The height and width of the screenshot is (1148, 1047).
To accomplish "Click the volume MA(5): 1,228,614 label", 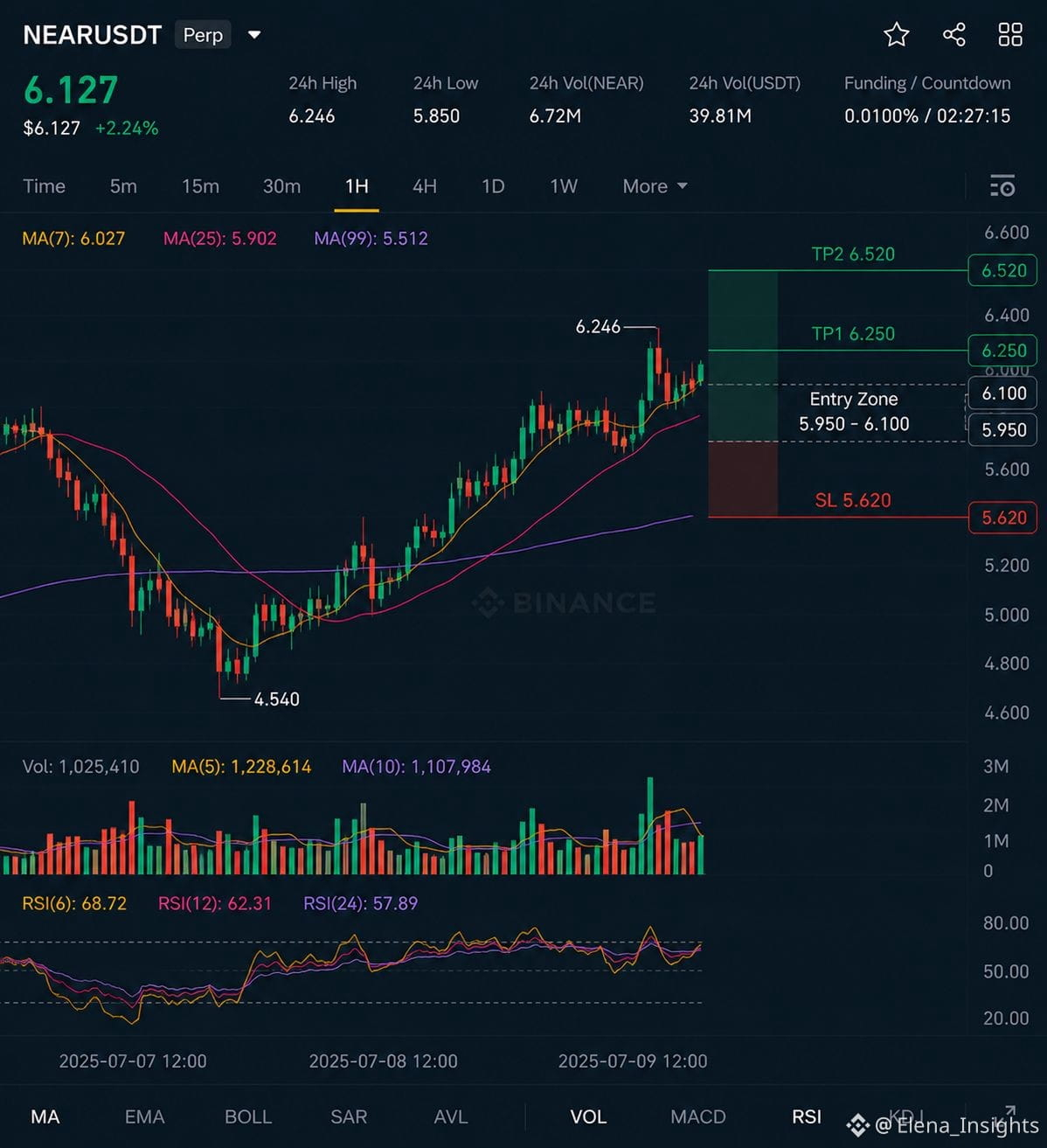I will 241,767.
